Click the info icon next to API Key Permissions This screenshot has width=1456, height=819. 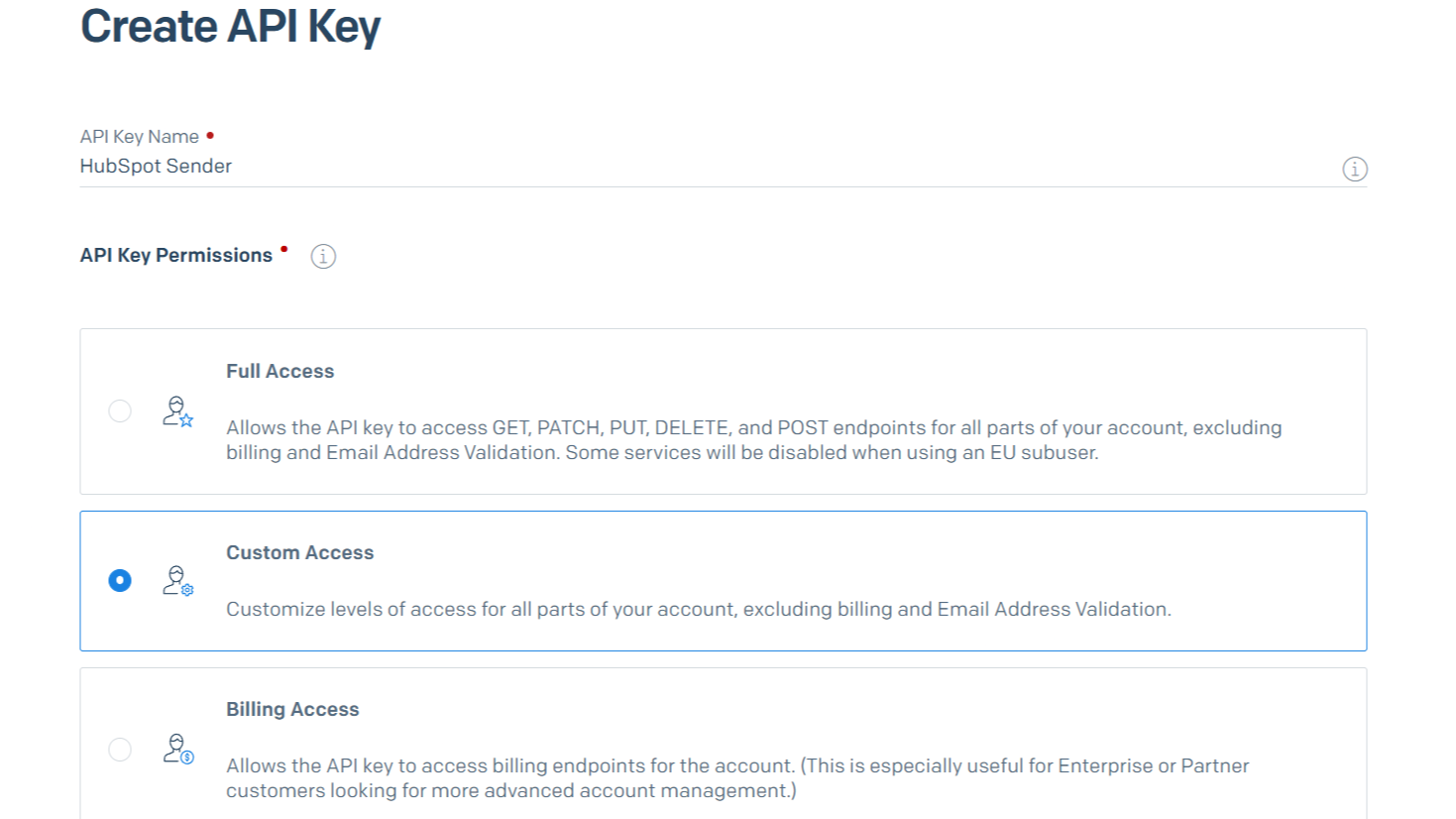tap(322, 256)
